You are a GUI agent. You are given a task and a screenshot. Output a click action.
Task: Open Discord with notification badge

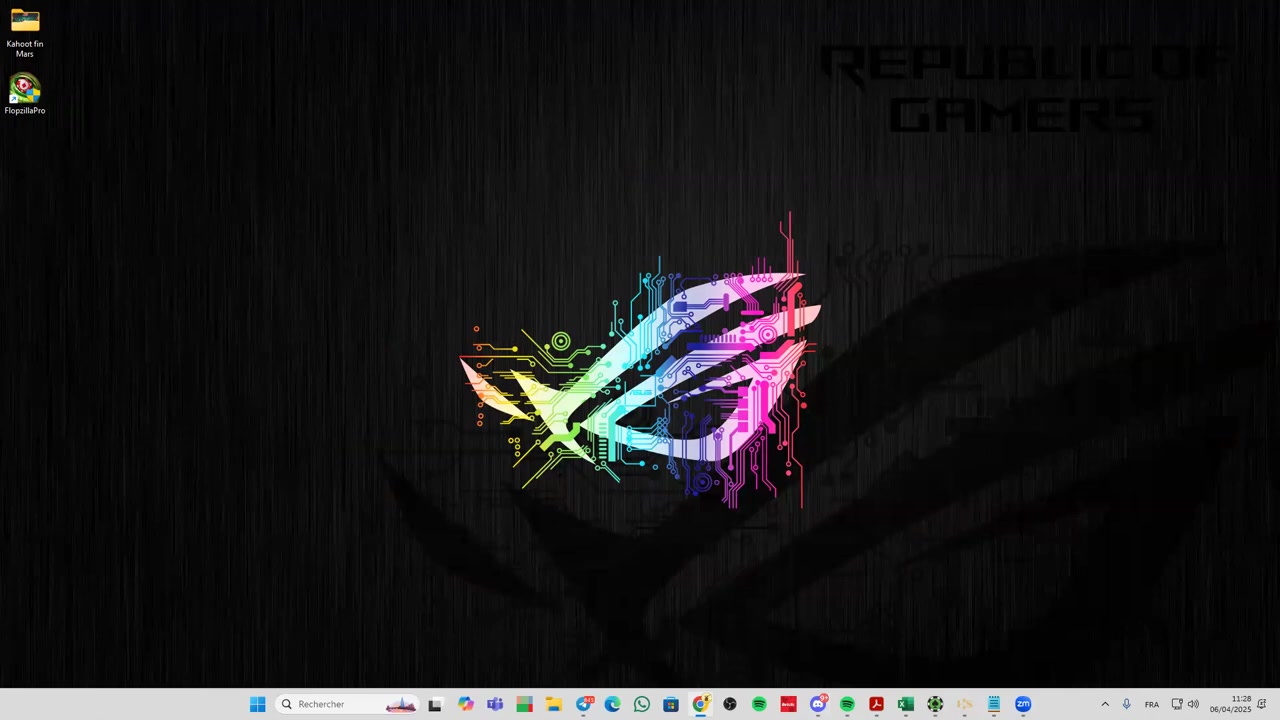point(818,704)
